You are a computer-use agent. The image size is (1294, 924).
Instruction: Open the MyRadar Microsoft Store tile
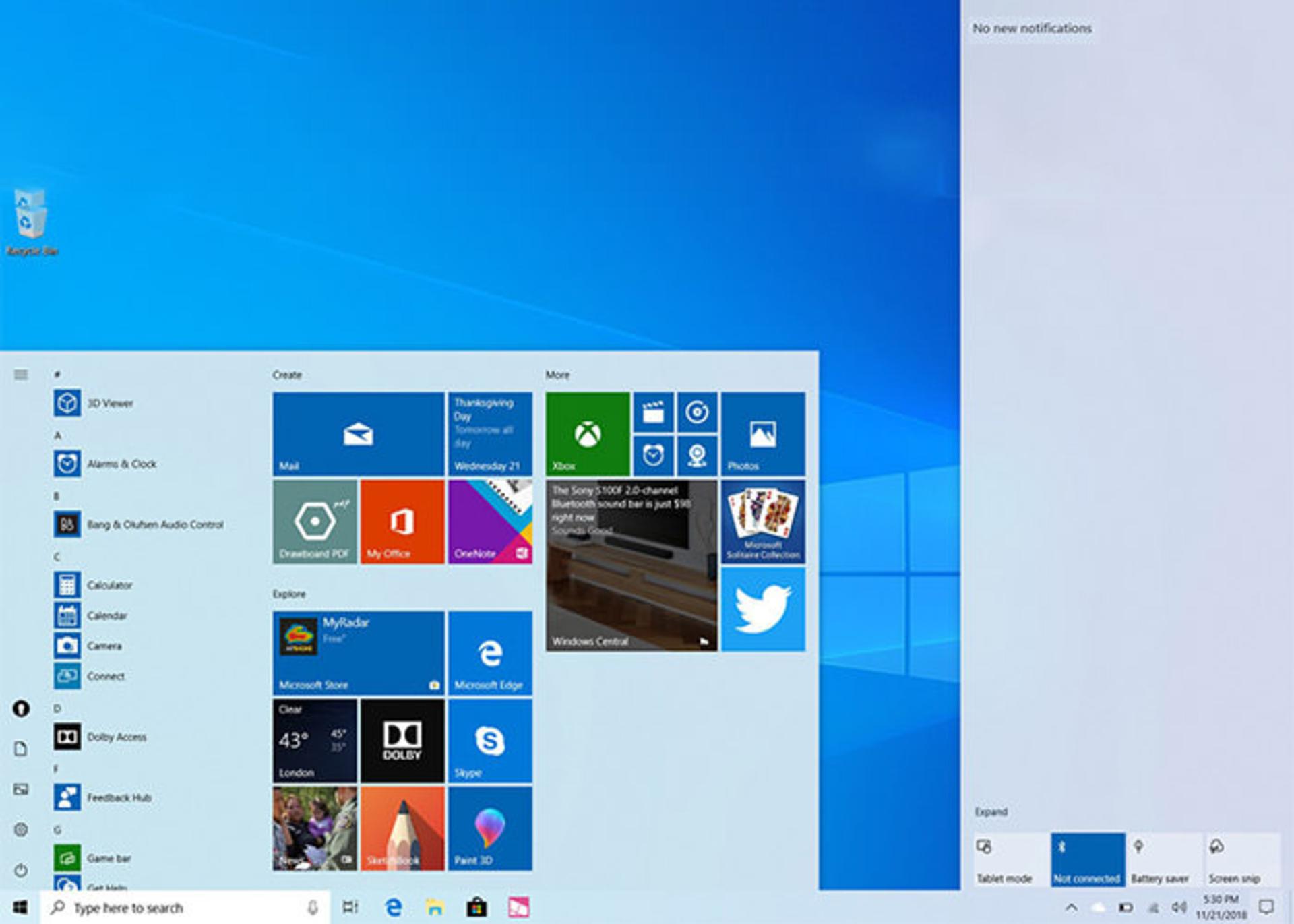click(x=359, y=653)
